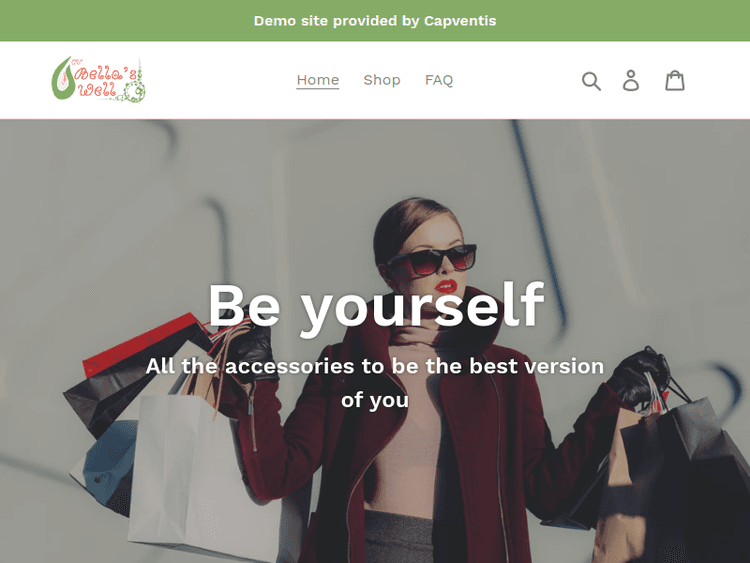Screen dimensions: 750x563
Task: Click the woman's red lips in the photo
Action: coord(446,286)
